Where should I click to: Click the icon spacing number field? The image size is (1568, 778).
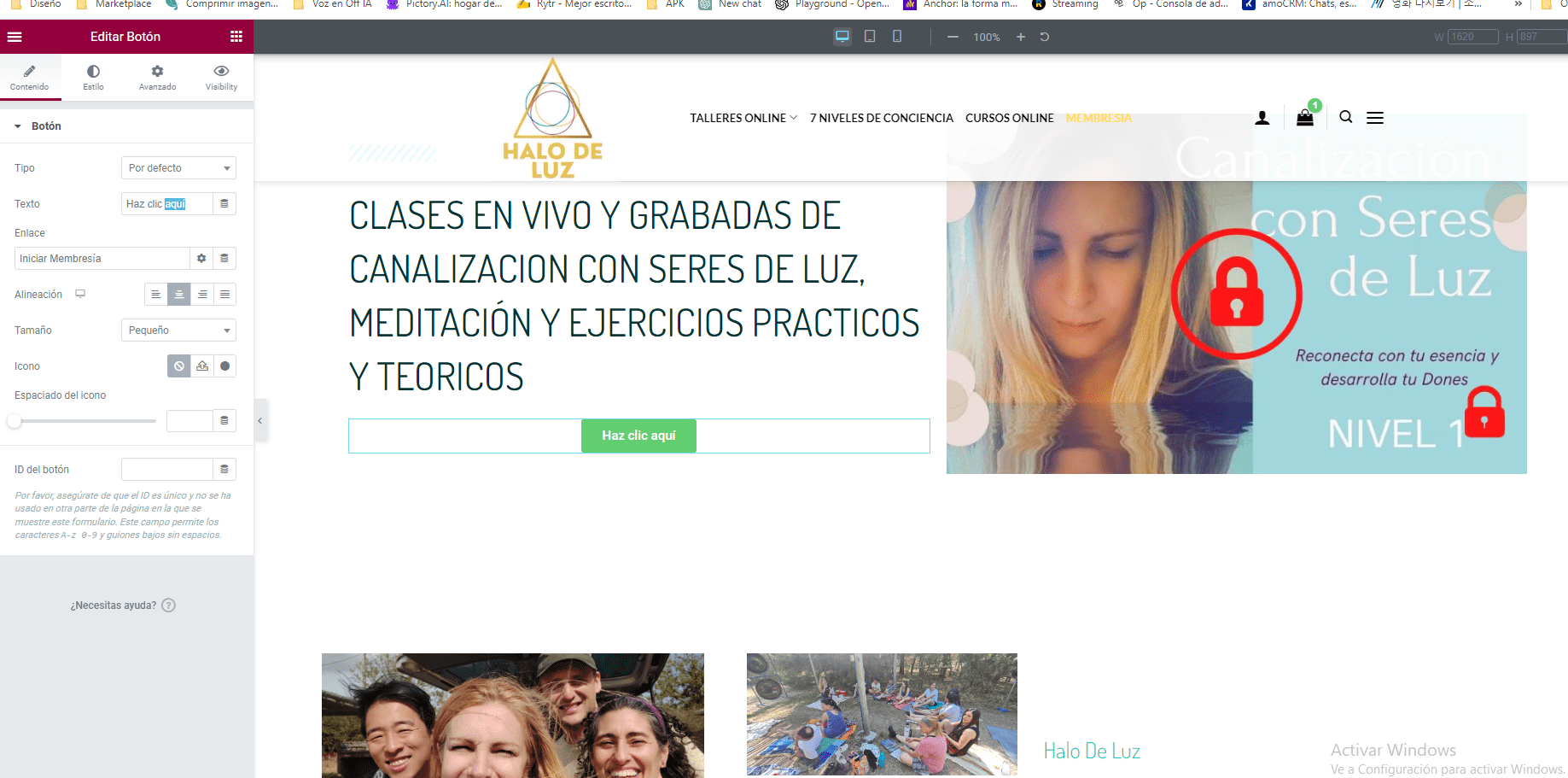[189, 421]
